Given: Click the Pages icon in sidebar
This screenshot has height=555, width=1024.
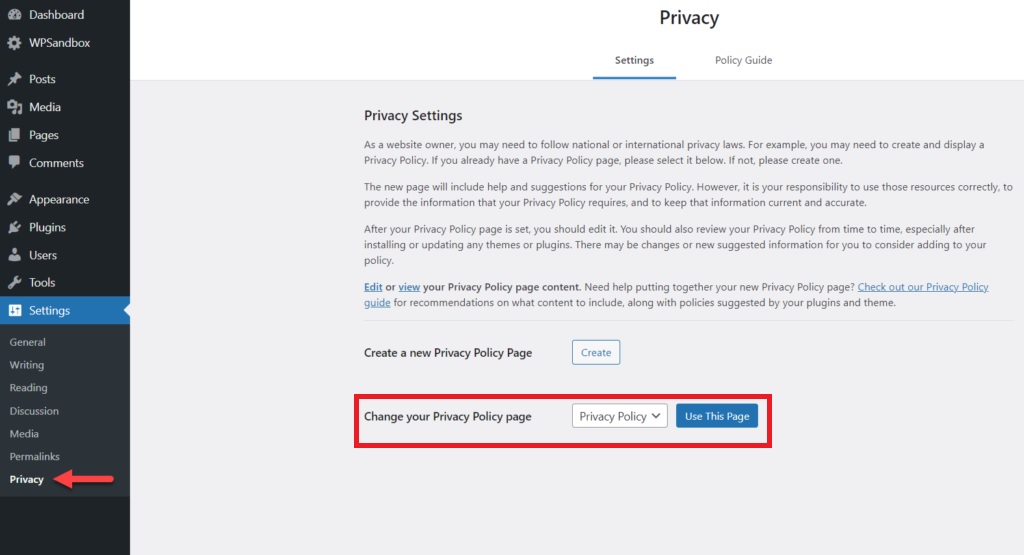Looking at the screenshot, I should tap(14, 135).
